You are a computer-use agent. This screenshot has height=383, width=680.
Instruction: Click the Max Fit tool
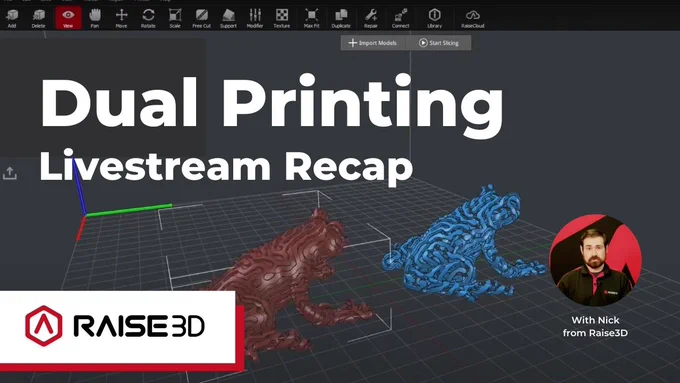pos(311,18)
